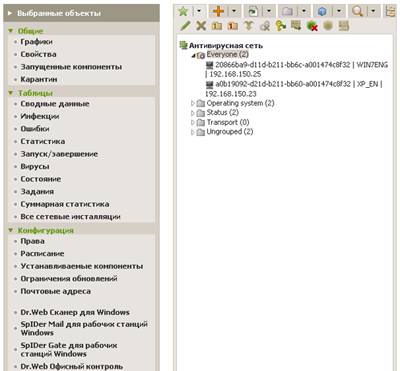Viewport: 400px width, 371px height.
Task: Click the grayed-out shield icon
Action: (328, 26)
